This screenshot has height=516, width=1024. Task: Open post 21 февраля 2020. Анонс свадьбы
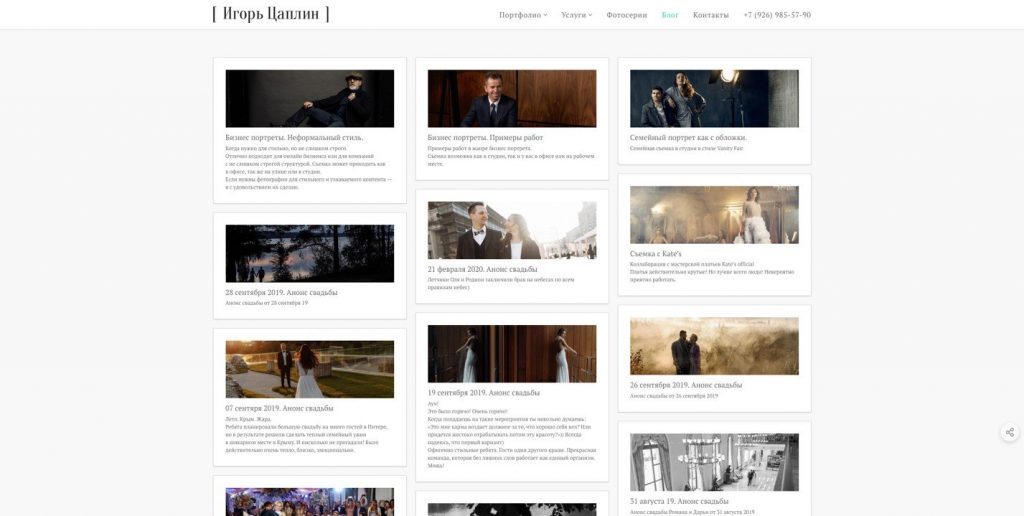[x=483, y=270]
